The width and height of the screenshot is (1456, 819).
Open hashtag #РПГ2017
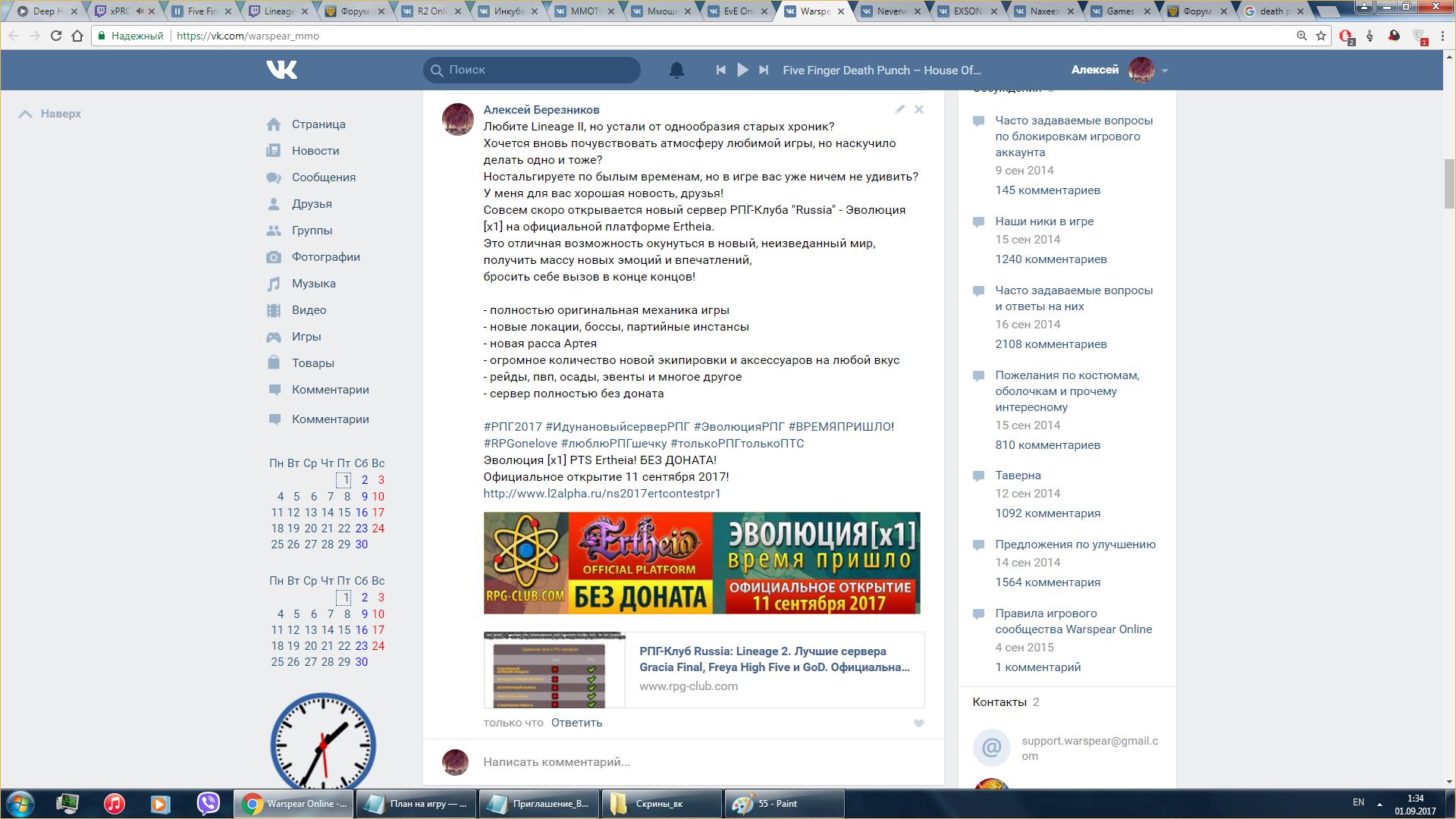coord(513,427)
